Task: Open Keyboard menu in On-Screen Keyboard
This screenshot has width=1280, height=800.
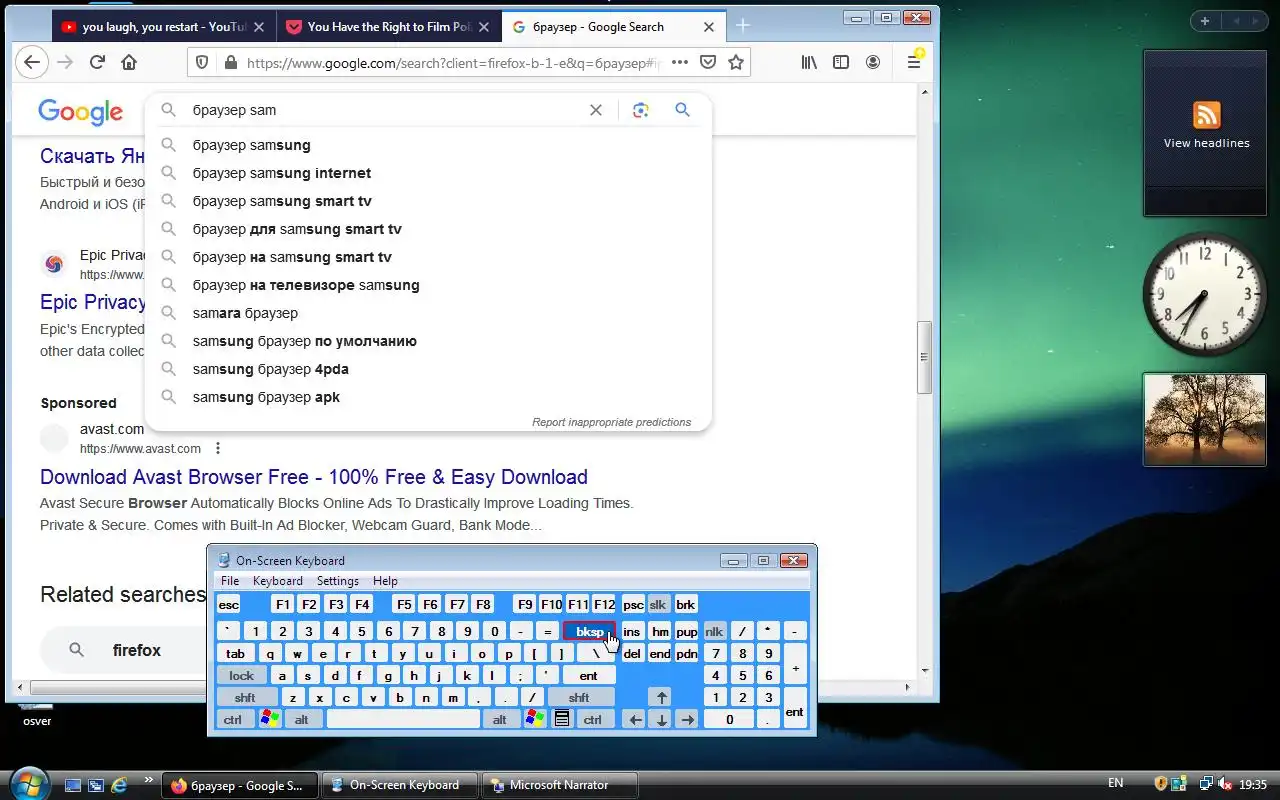Action: click(x=278, y=581)
